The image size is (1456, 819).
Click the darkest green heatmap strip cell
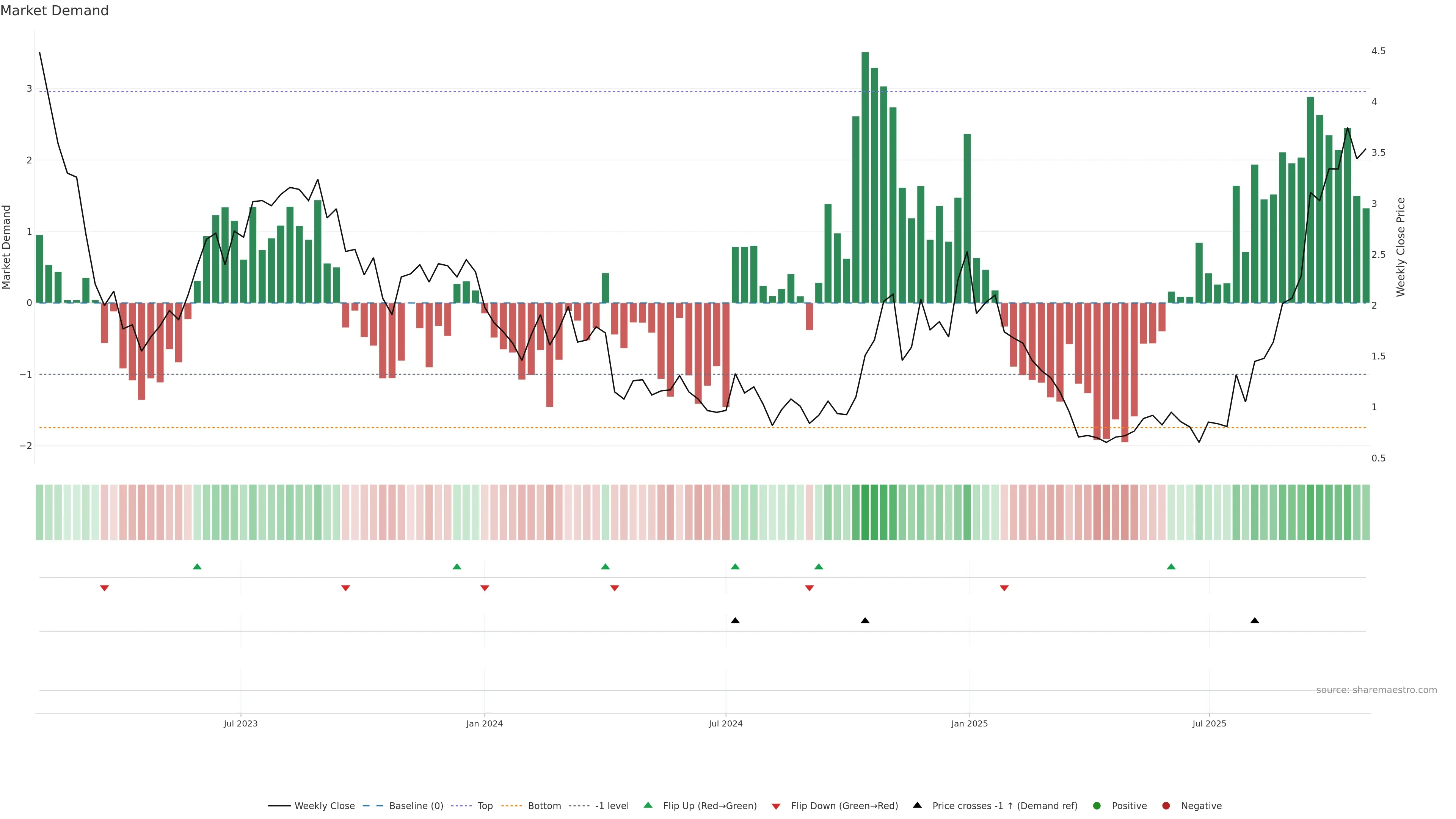(865, 512)
